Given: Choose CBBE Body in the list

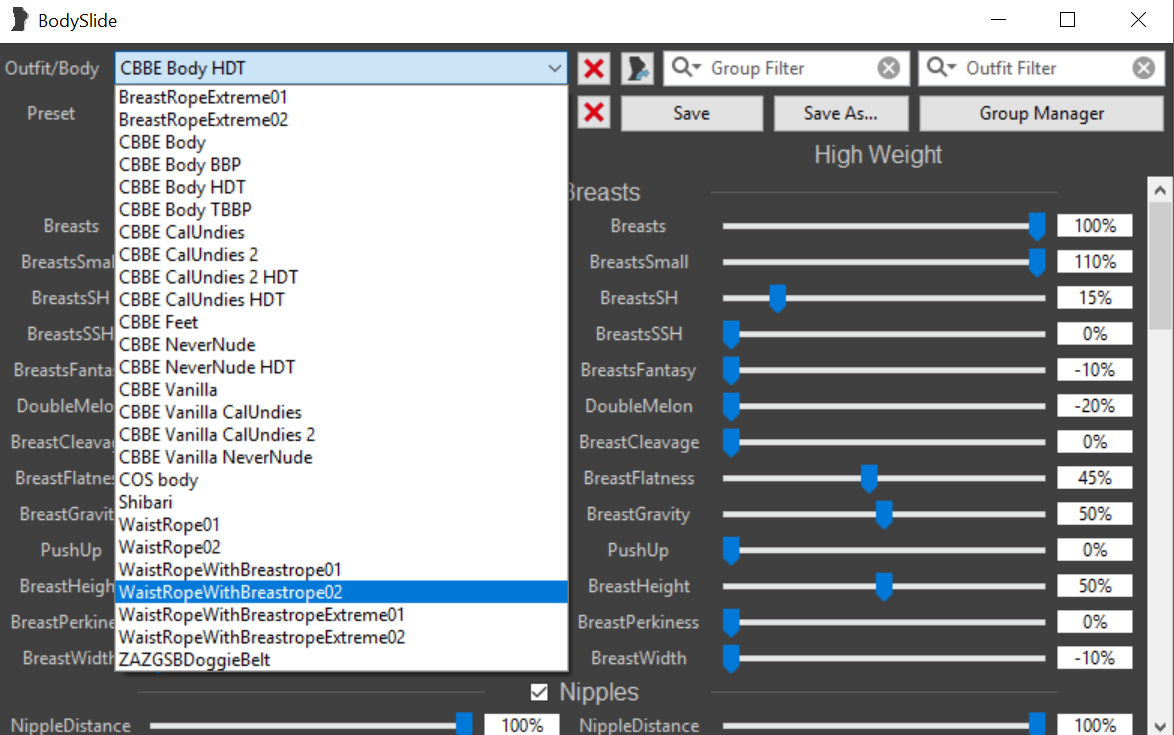Looking at the screenshot, I should click(341, 142).
